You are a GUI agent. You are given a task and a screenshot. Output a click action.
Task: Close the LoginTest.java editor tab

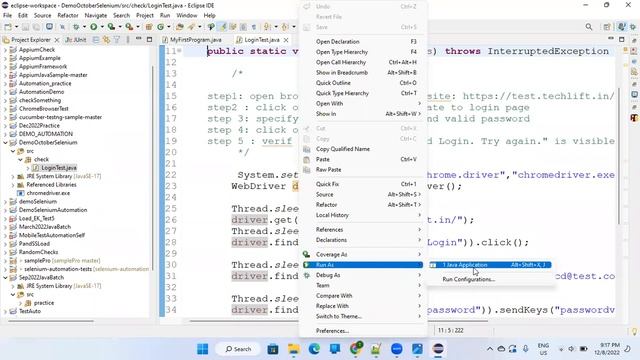click(286, 40)
